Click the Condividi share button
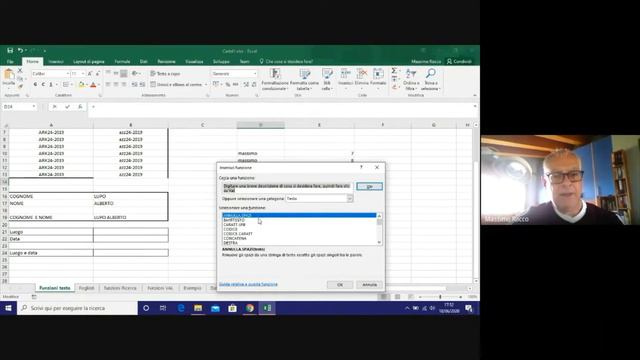 (459, 61)
